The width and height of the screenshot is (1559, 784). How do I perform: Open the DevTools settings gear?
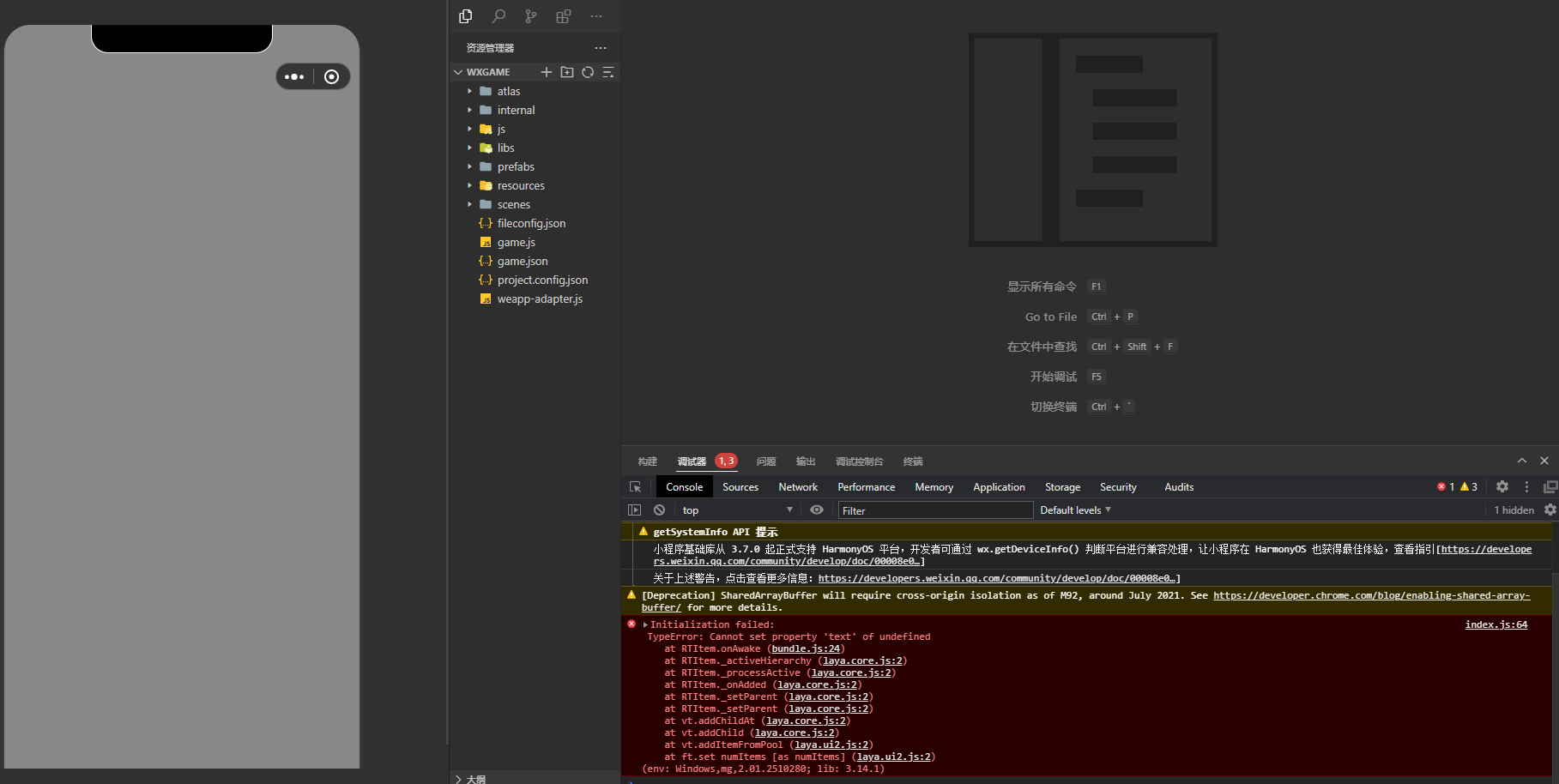(x=1502, y=486)
